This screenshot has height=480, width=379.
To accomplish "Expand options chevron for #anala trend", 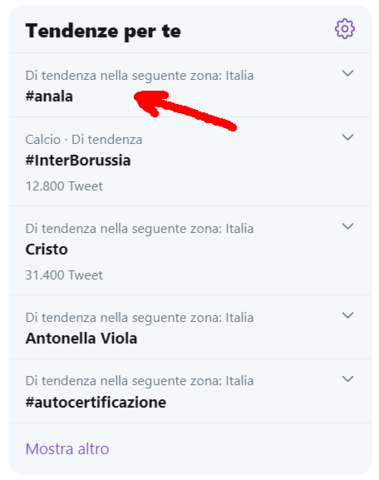I will [348, 73].
